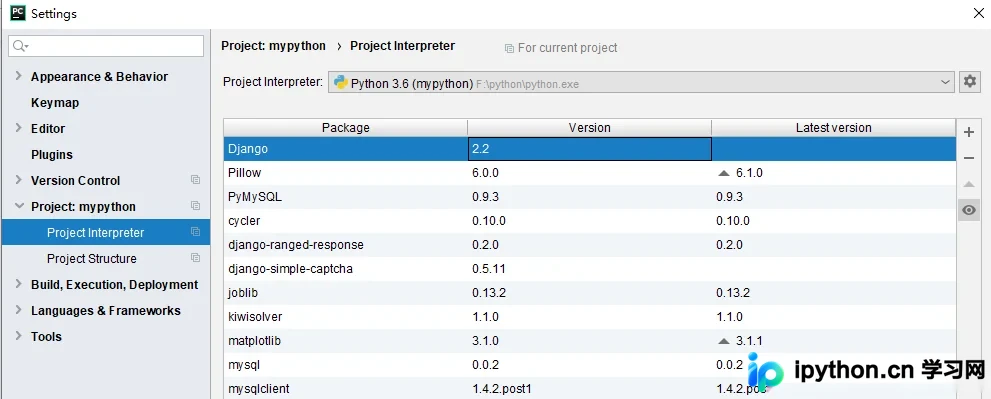
Task: Open the Project Interpreter dropdown
Action: tap(641, 83)
